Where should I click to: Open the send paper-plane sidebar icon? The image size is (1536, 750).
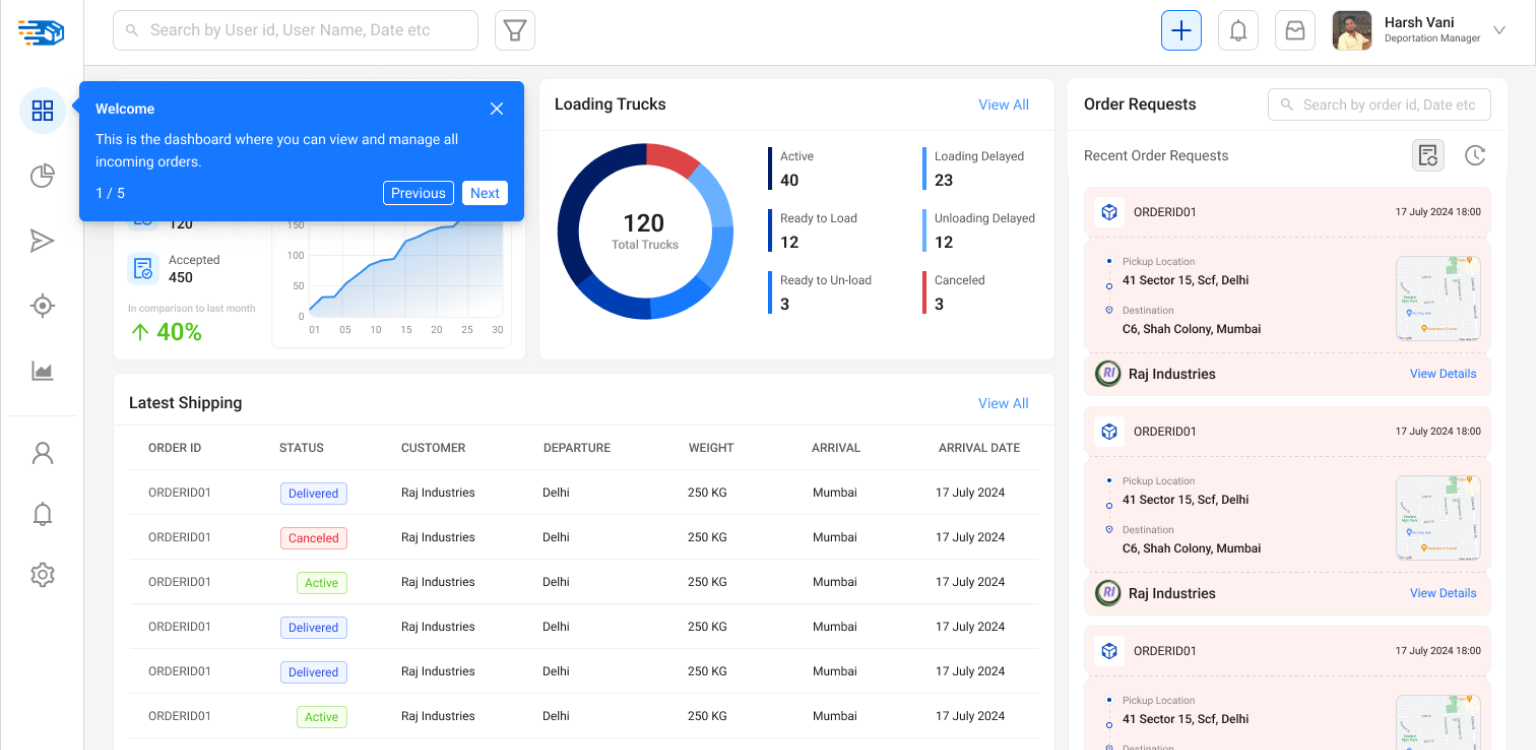click(42, 241)
